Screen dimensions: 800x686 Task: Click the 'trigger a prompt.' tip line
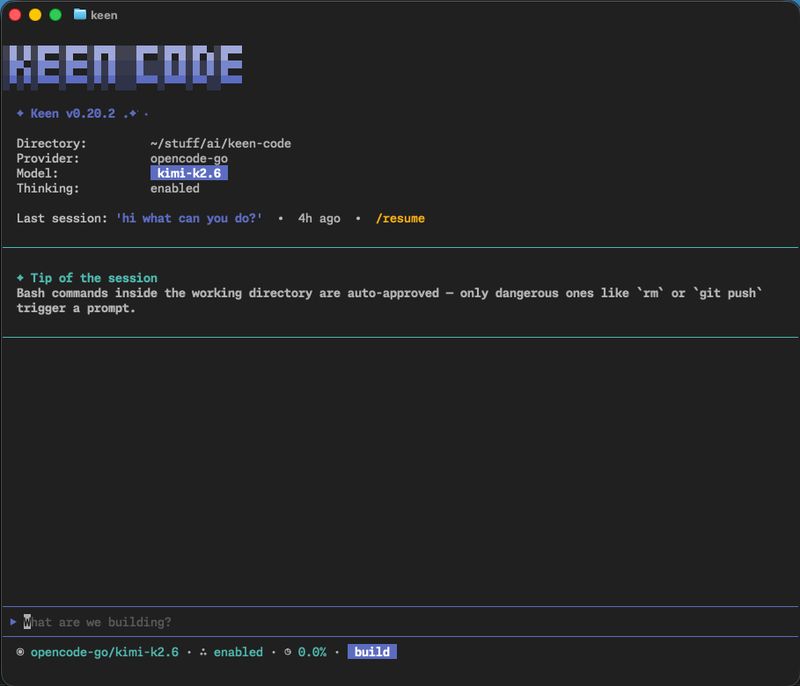76,308
